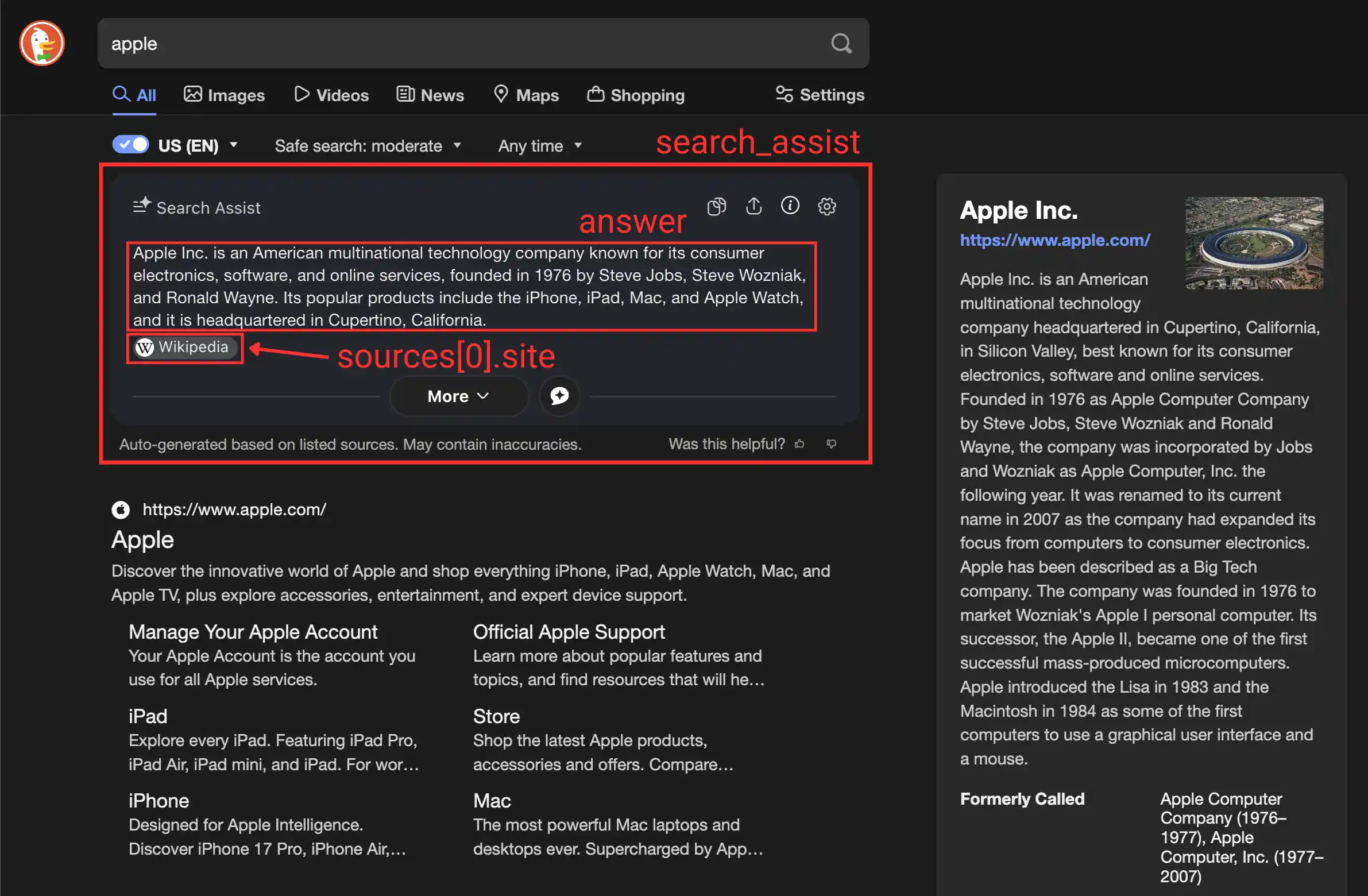Switch to the Videos tab
The height and width of the screenshot is (896, 1368).
(x=331, y=95)
